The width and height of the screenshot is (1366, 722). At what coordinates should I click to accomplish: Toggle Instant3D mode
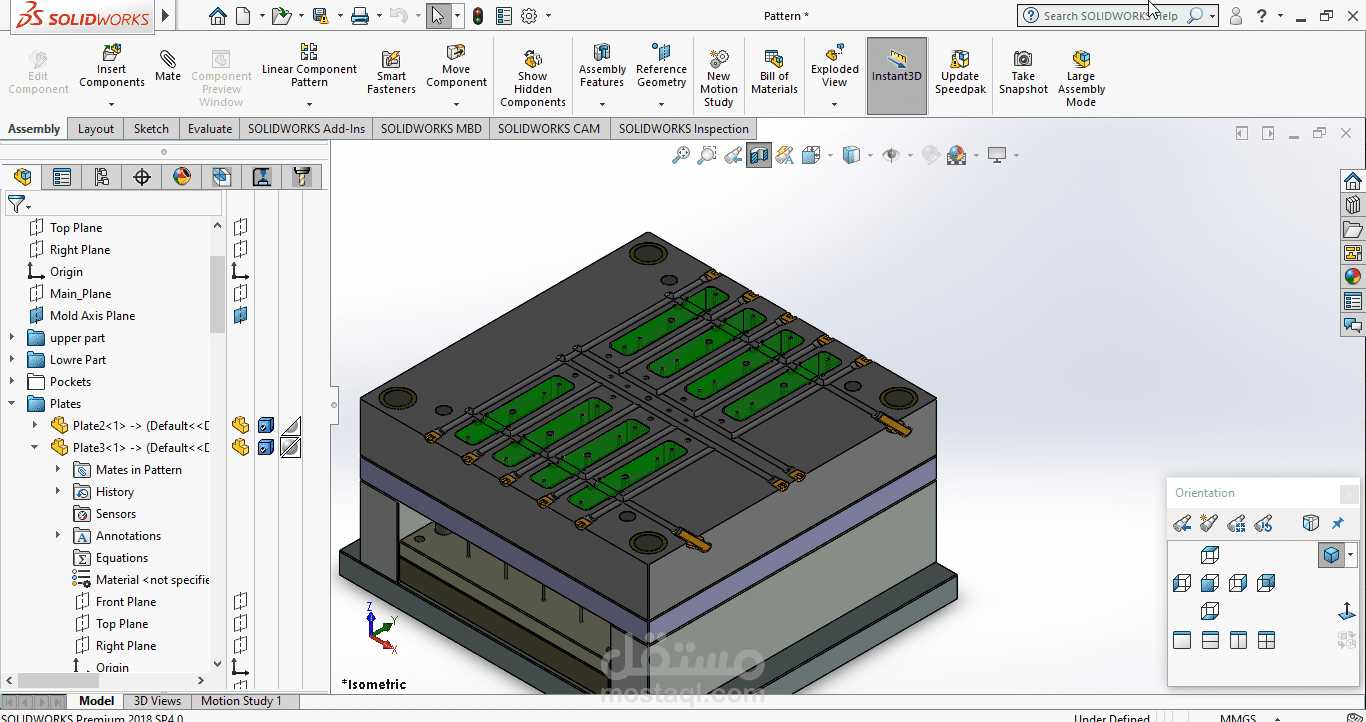(x=896, y=75)
